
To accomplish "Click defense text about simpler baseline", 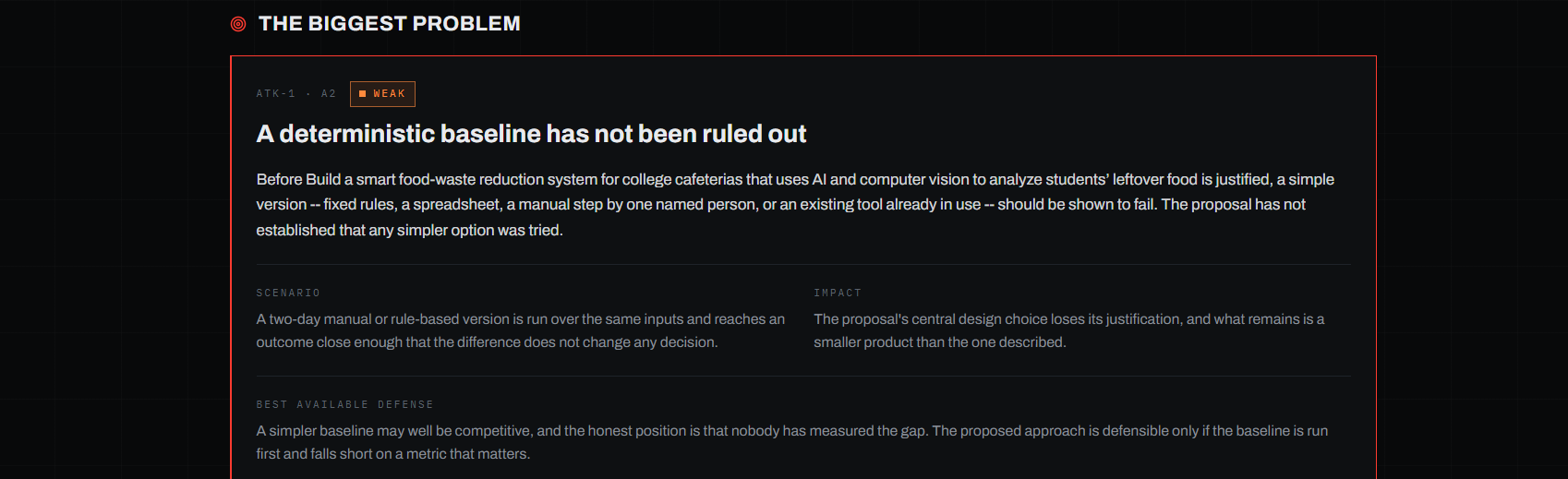I will [792, 442].
